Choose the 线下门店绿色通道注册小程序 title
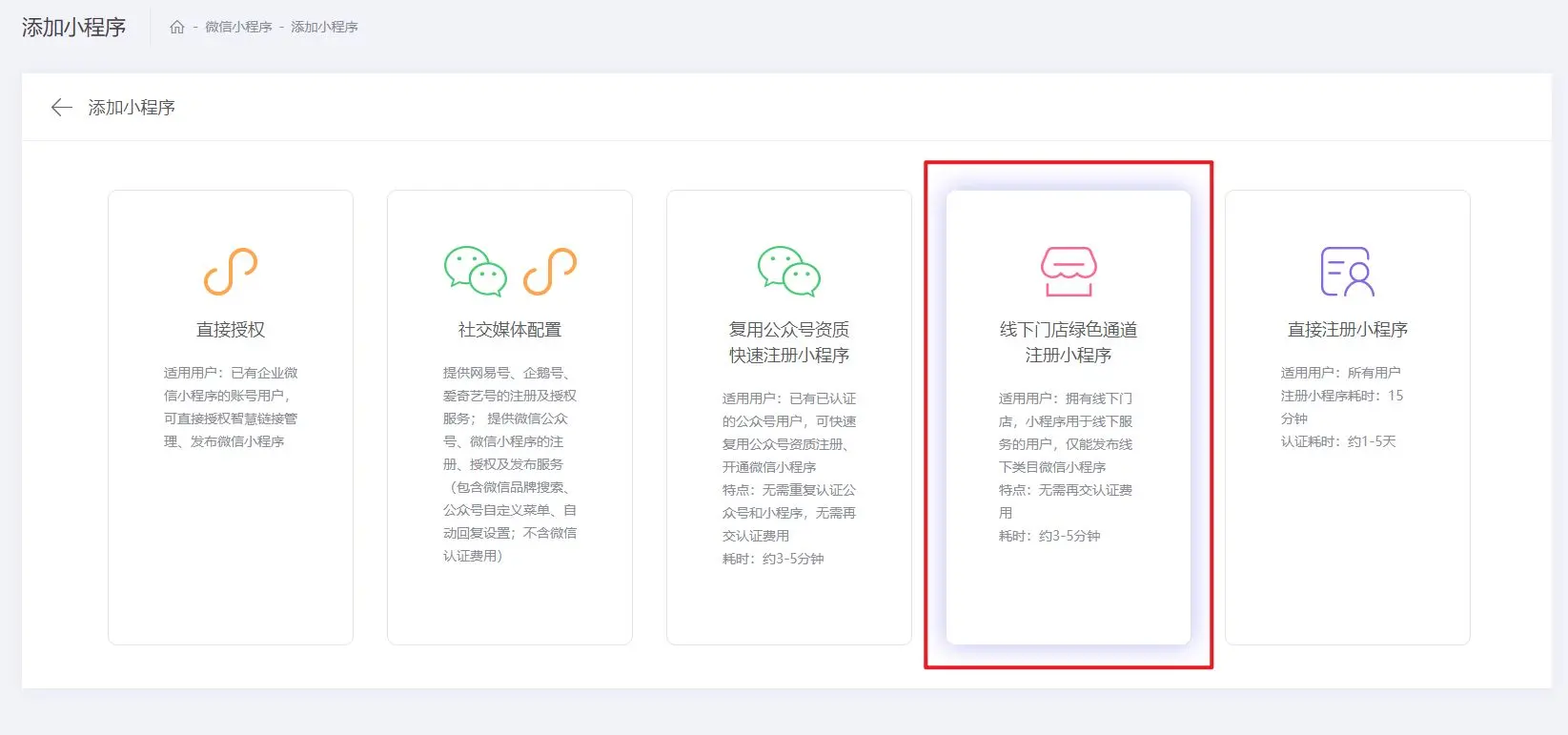Image resolution: width=1568 pixels, height=735 pixels. click(x=1069, y=342)
